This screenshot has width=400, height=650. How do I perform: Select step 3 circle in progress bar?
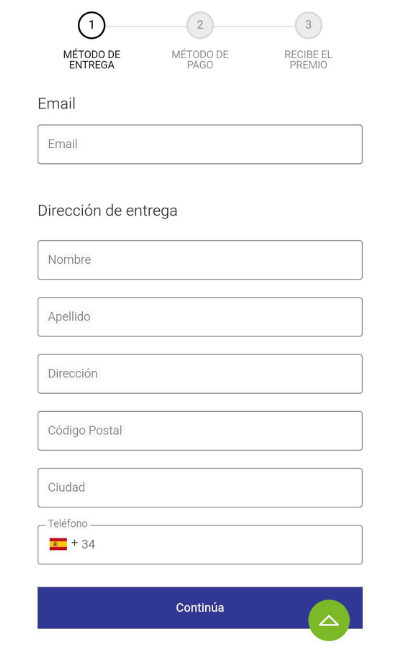[x=308, y=25]
